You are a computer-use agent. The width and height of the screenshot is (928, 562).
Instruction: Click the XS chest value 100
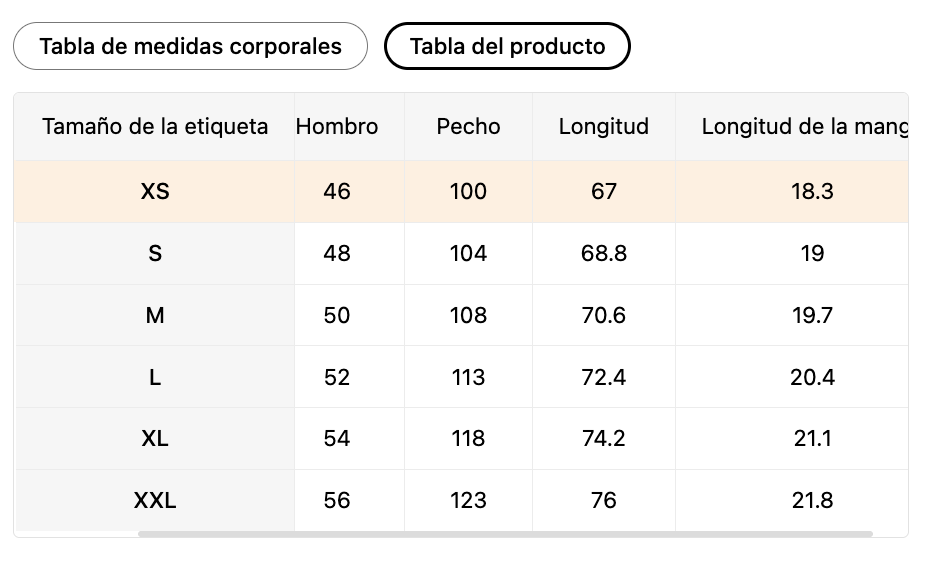click(x=468, y=191)
